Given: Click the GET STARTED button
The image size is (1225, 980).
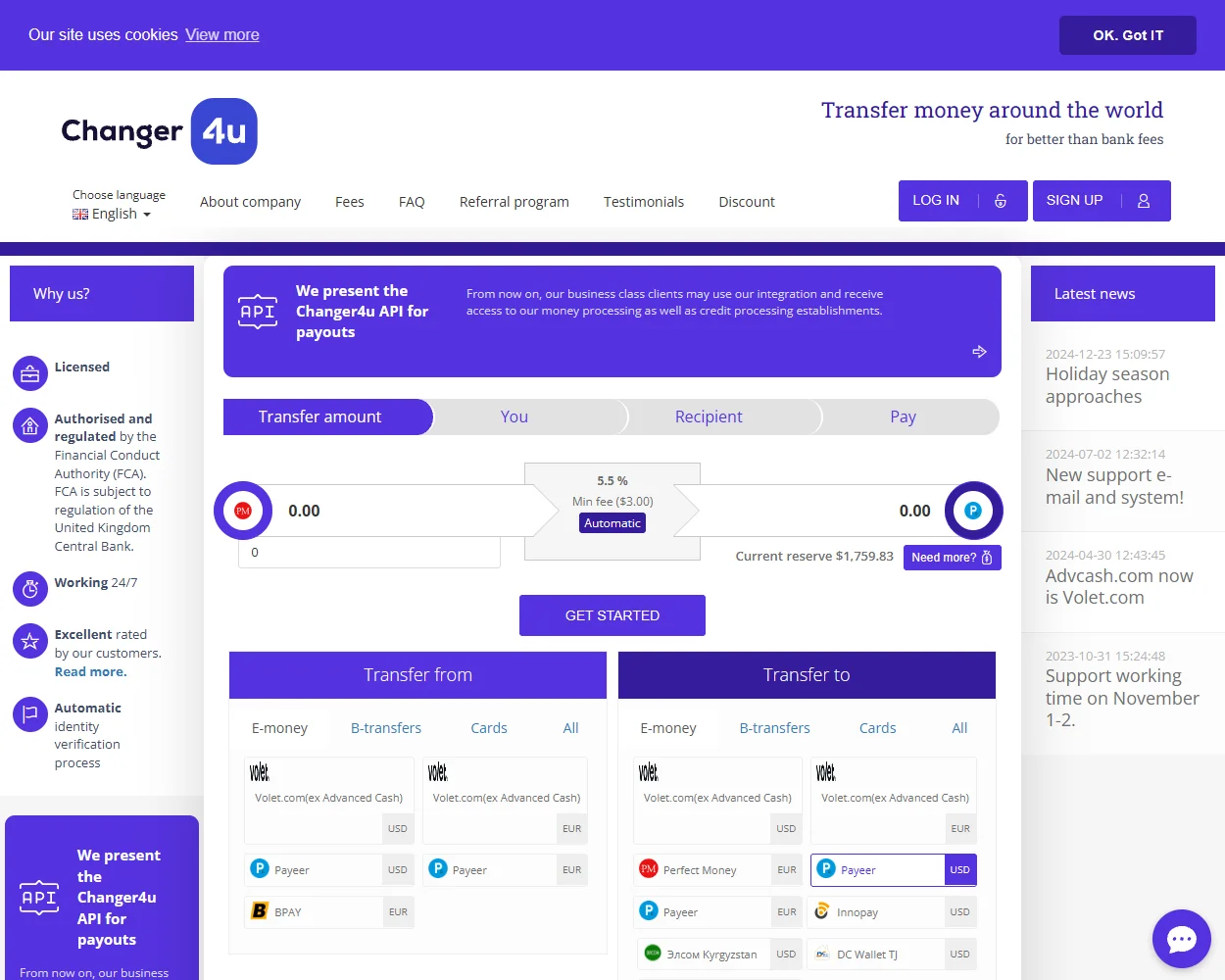Looking at the screenshot, I should [x=612, y=615].
